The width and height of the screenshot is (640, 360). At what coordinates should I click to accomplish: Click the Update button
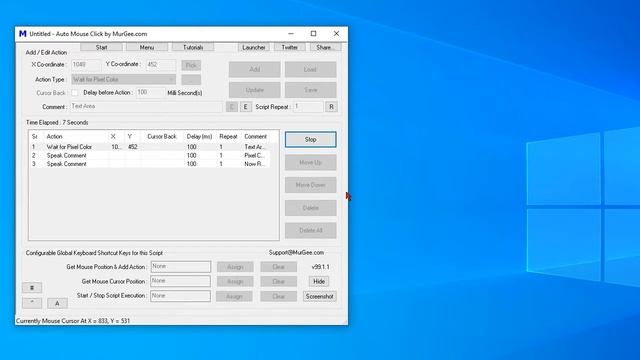tap(254, 90)
